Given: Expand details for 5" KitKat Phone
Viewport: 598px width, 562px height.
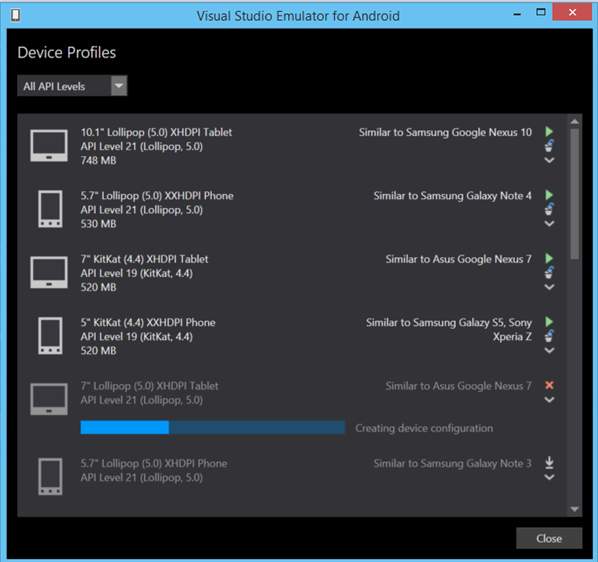Looking at the screenshot, I should (549, 350).
